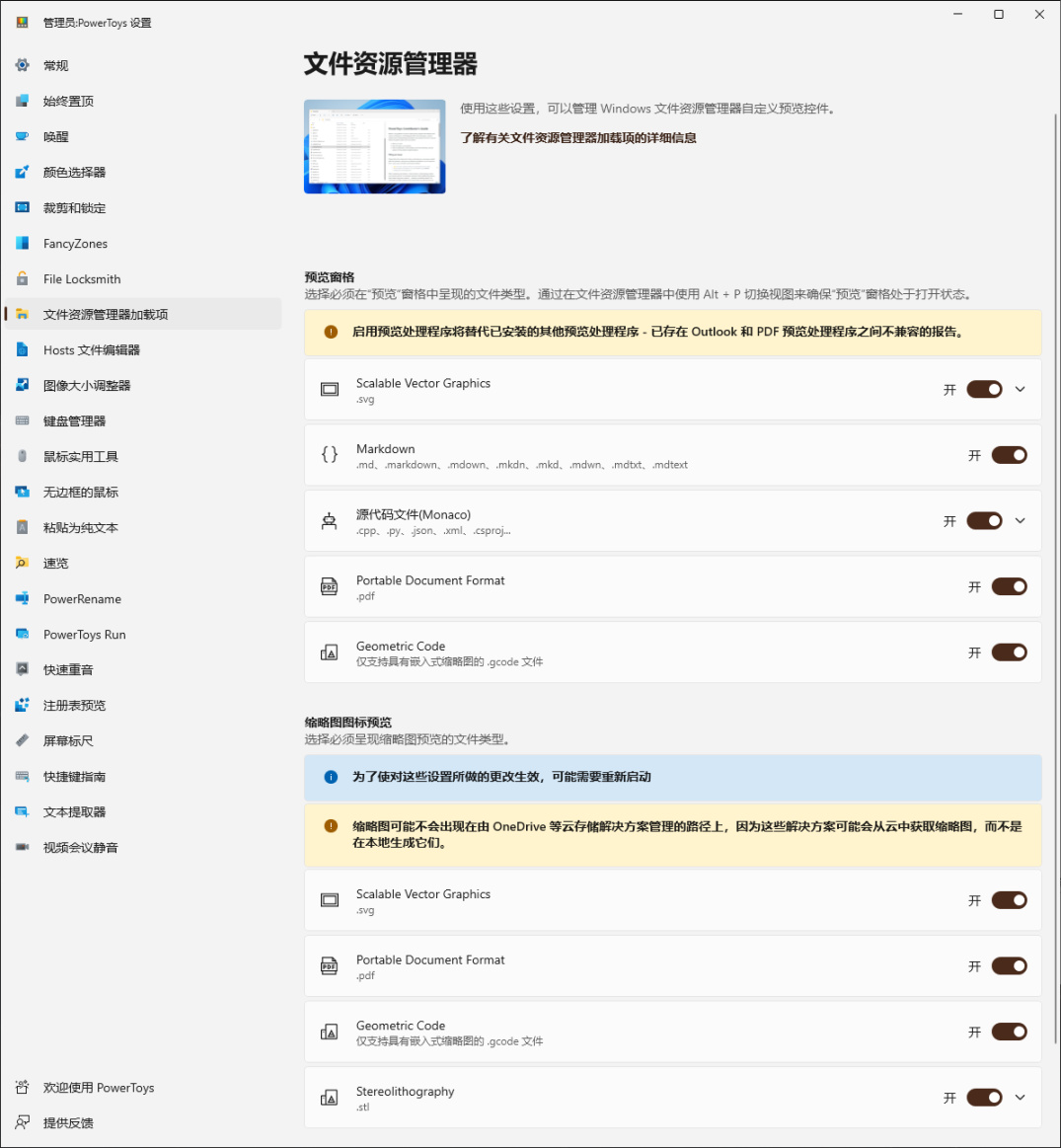Open the 始终置顶 settings page
1061x1148 pixels.
pos(143,101)
